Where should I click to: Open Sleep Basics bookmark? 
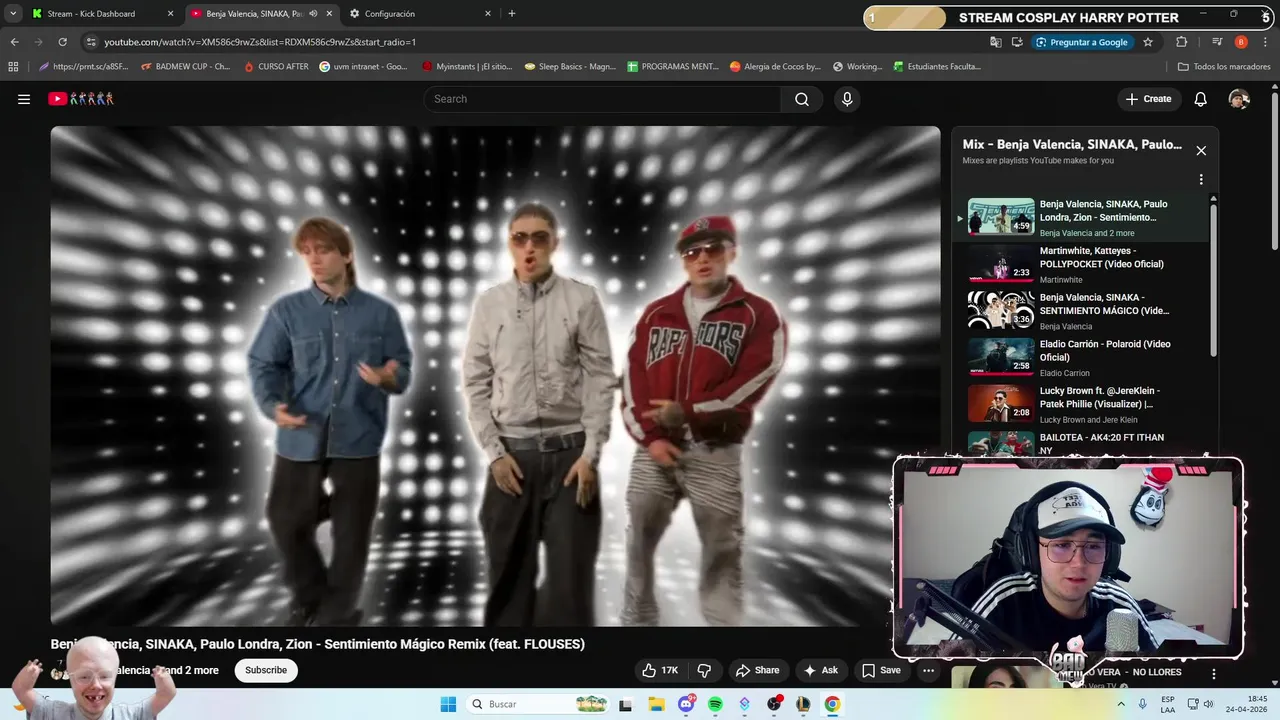click(x=571, y=67)
